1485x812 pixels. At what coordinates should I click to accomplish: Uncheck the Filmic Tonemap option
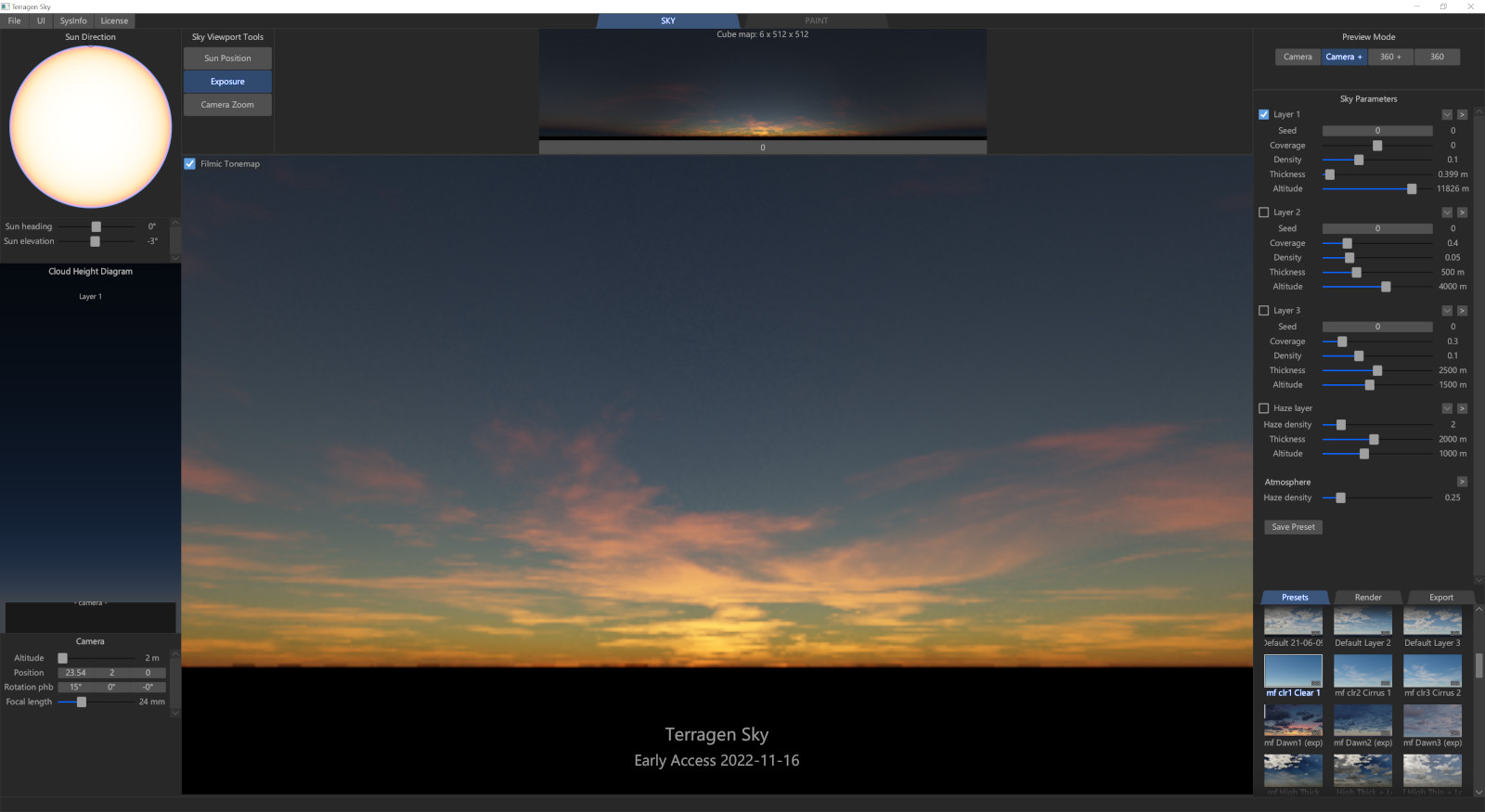point(190,164)
